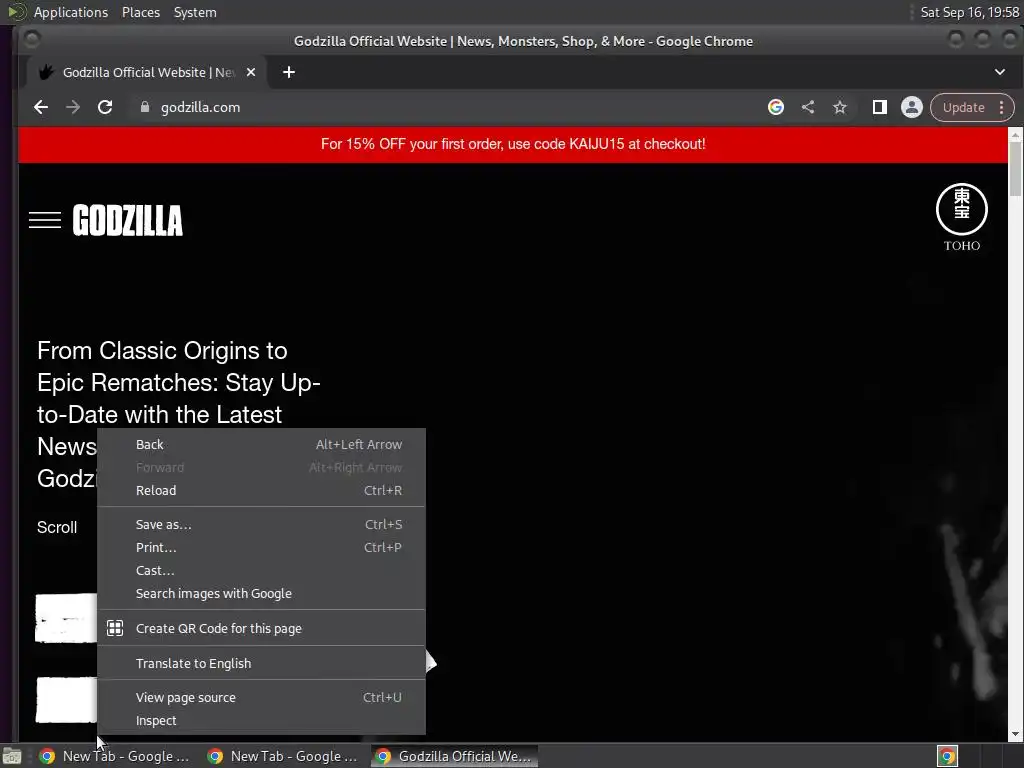Close the Godzilla Official Website tab

[251, 72]
